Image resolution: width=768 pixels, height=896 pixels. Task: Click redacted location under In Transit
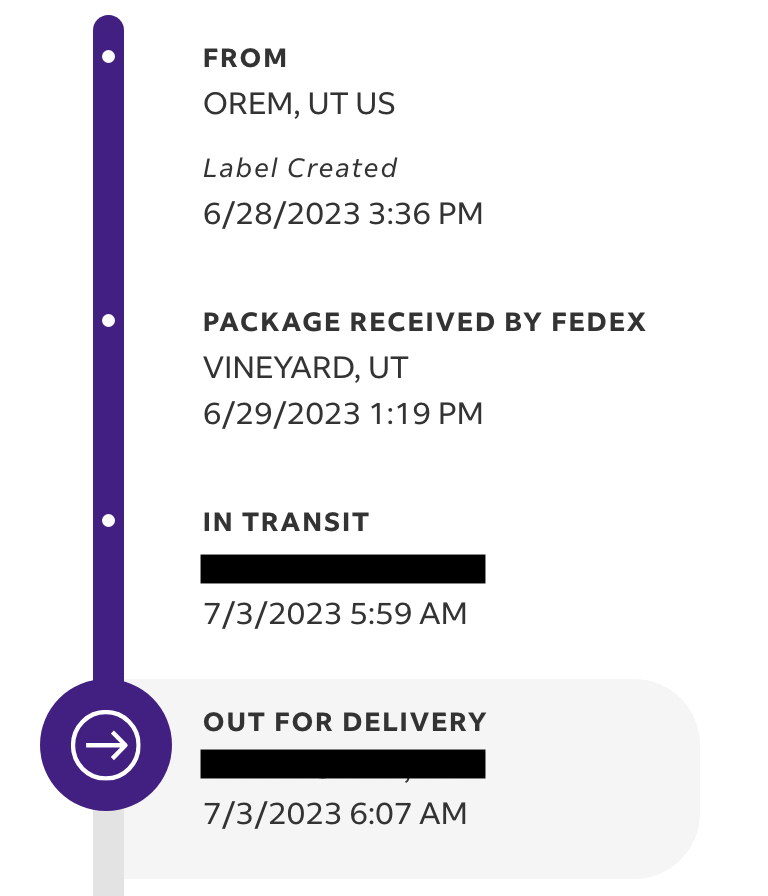tap(343, 569)
